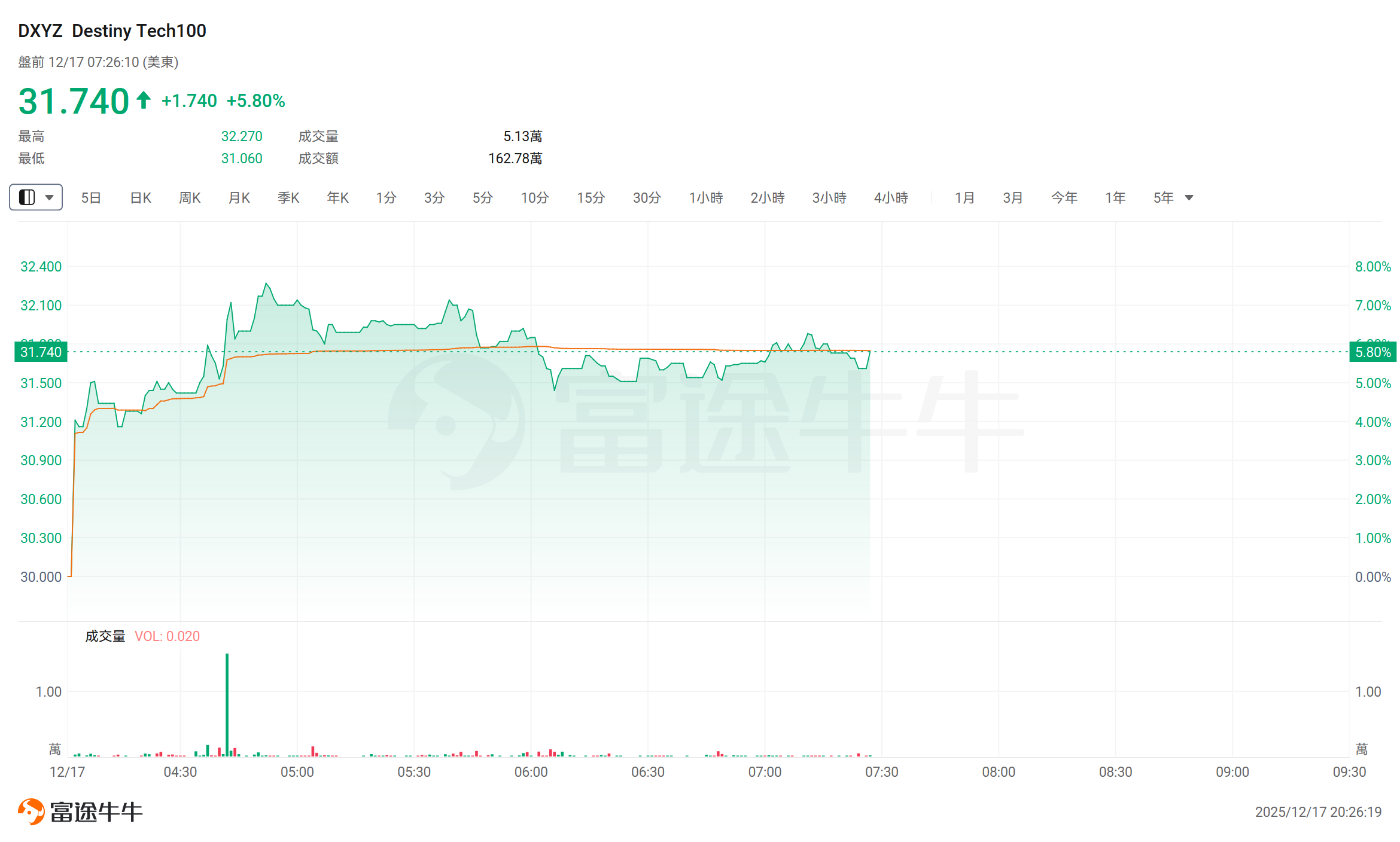Click the 07:30 time axis label
The width and height of the screenshot is (1400, 842).
pyautogui.click(x=881, y=772)
